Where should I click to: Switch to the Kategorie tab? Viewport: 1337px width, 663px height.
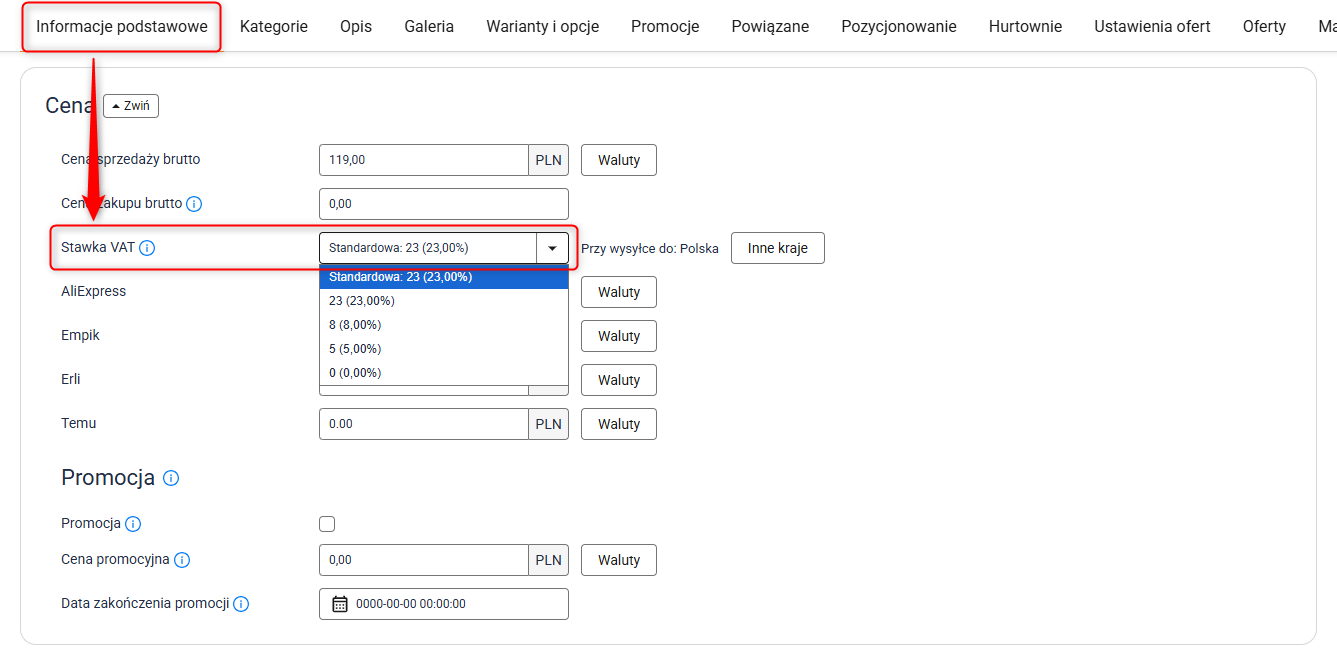tap(274, 27)
